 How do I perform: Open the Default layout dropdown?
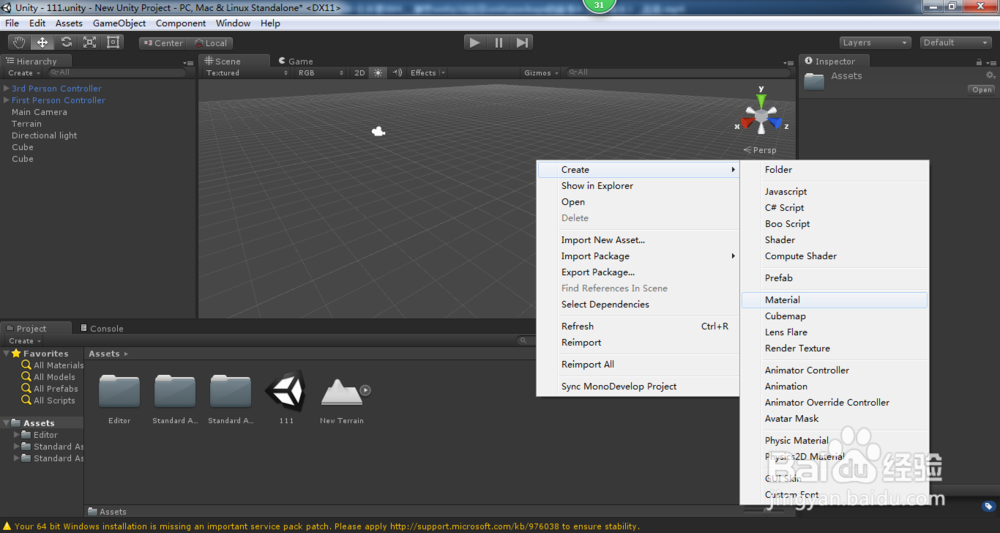(955, 43)
